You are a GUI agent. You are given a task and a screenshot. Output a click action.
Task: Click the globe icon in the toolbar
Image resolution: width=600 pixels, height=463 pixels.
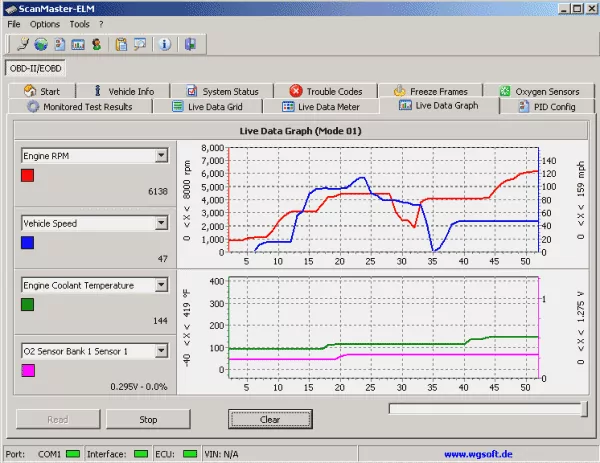[40, 45]
